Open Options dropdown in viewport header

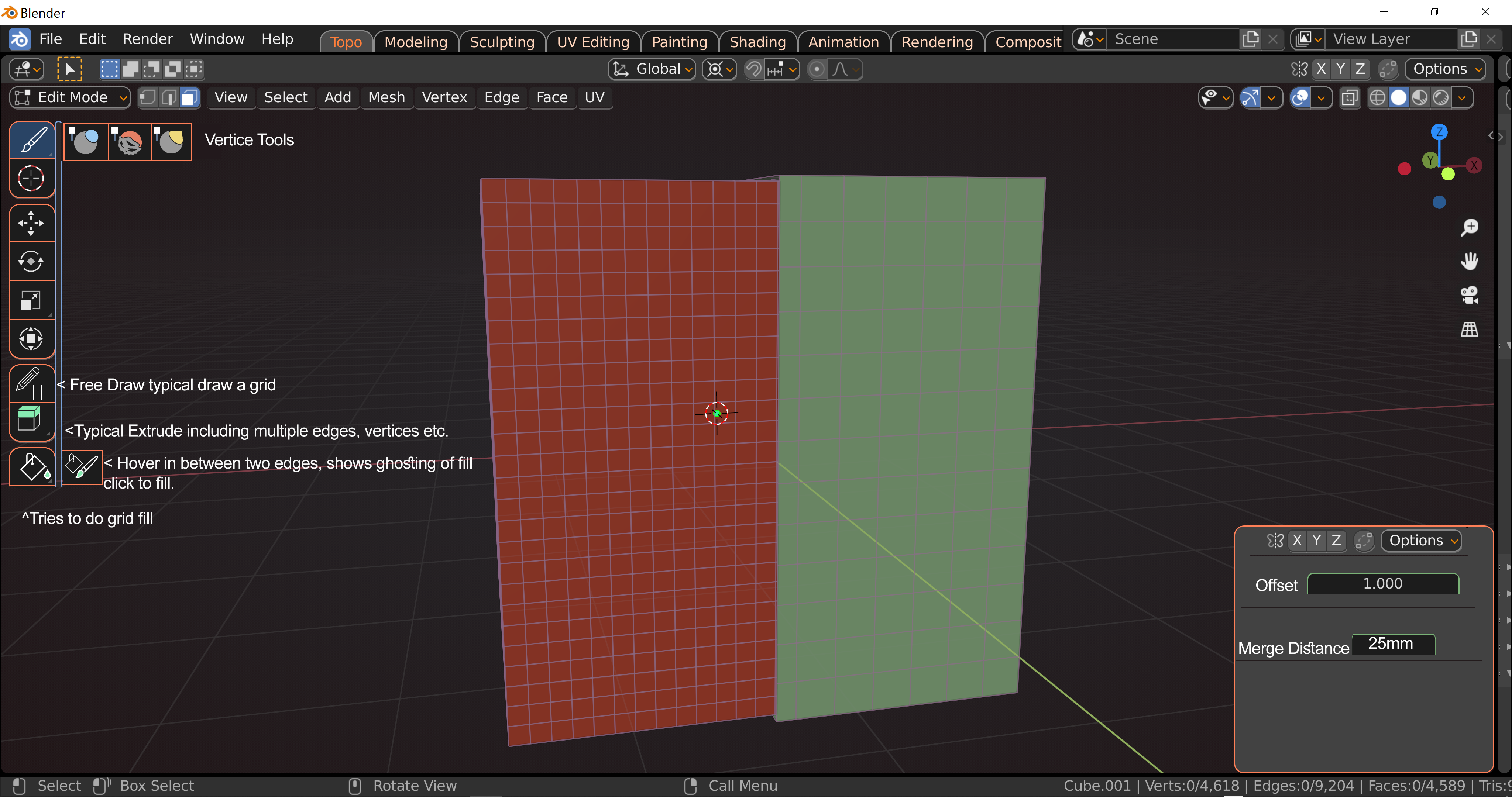(x=1445, y=69)
